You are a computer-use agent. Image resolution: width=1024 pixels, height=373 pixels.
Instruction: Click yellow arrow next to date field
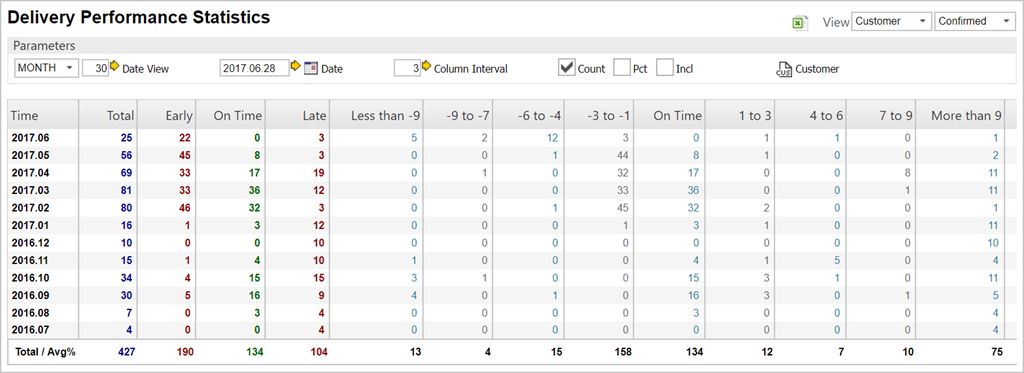click(295, 67)
